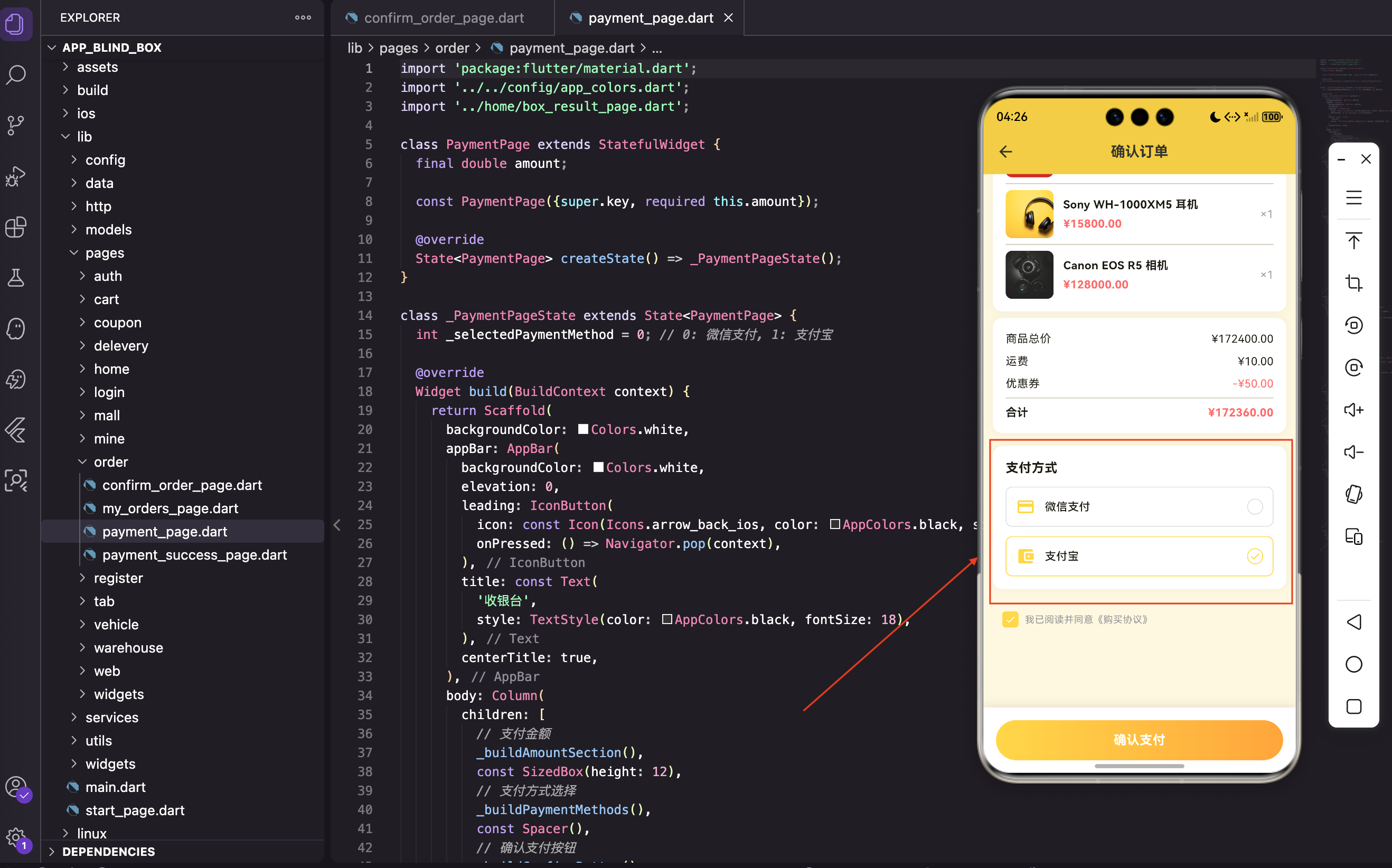Image resolution: width=1392 pixels, height=868 pixels.
Task: Select the 微信支付 radio option
Action: pyautogui.click(x=1255, y=506)
